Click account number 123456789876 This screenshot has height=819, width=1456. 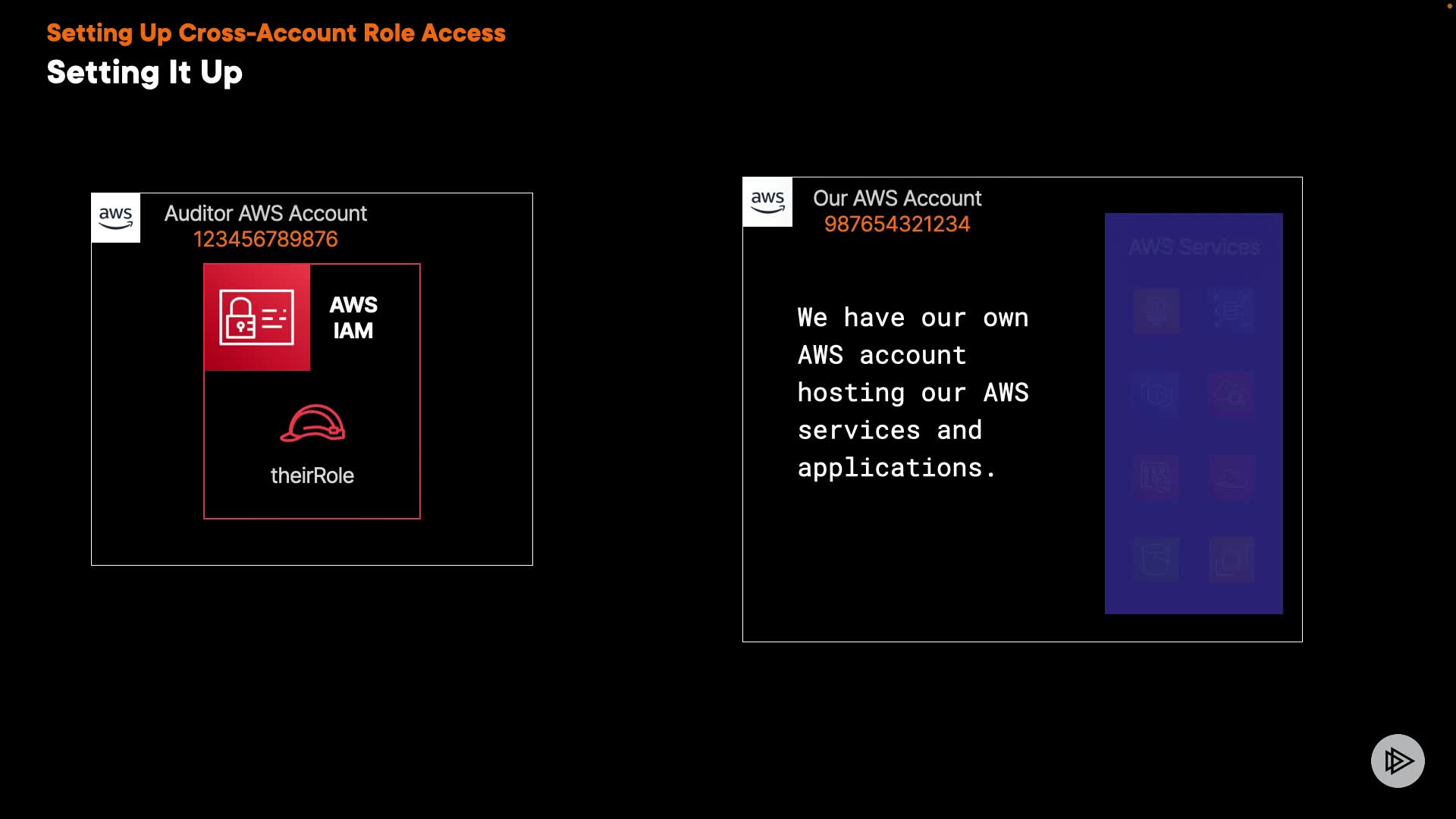click(x=265, y=240)
